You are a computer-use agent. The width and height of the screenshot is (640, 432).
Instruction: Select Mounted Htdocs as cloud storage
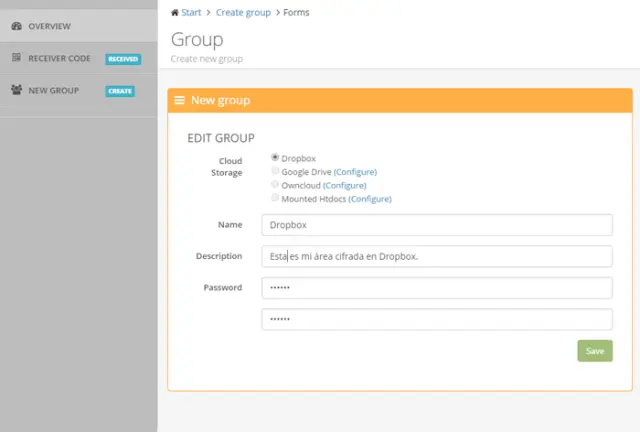(275, 198)
